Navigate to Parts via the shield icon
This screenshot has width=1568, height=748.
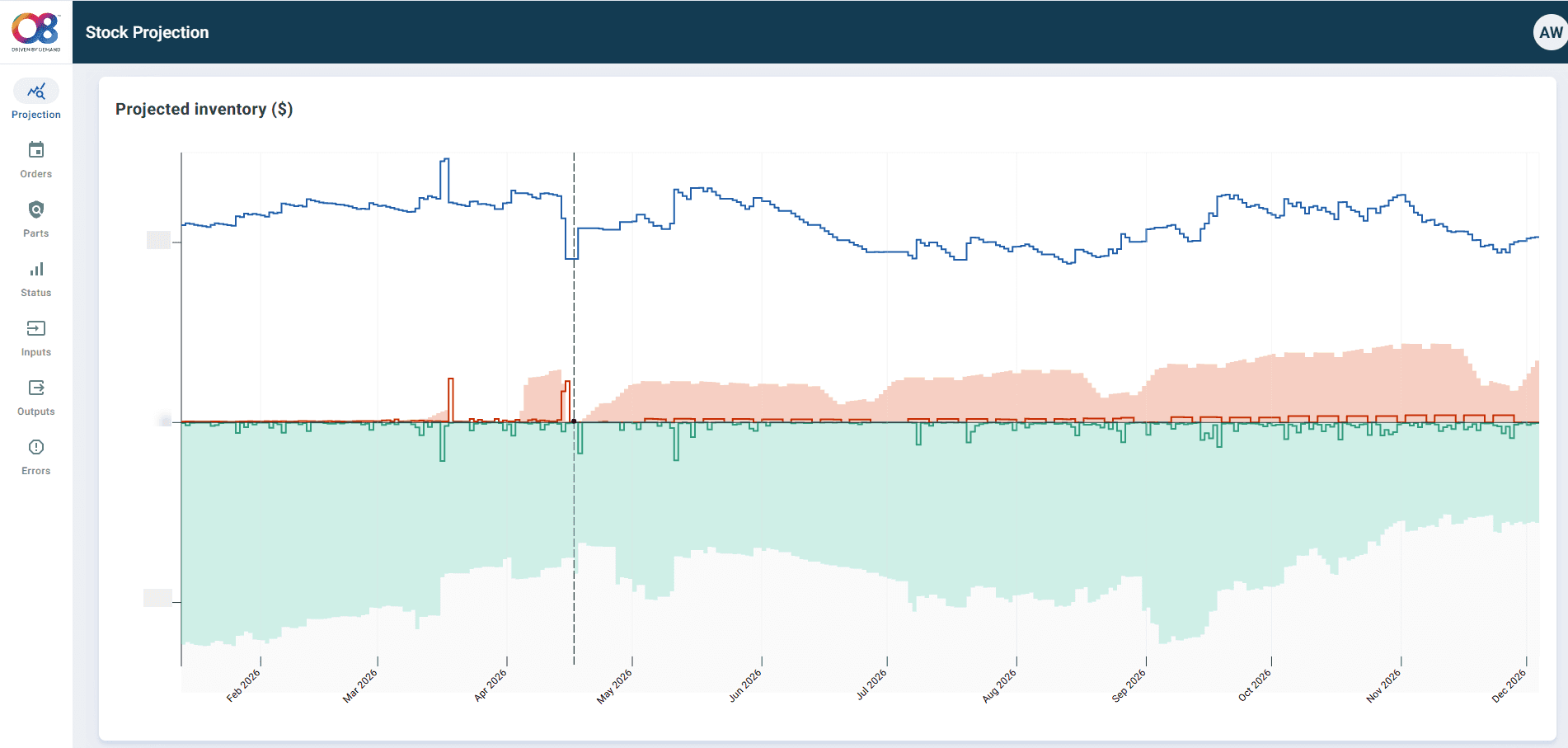pyautogui.click(x=35, y=210)
